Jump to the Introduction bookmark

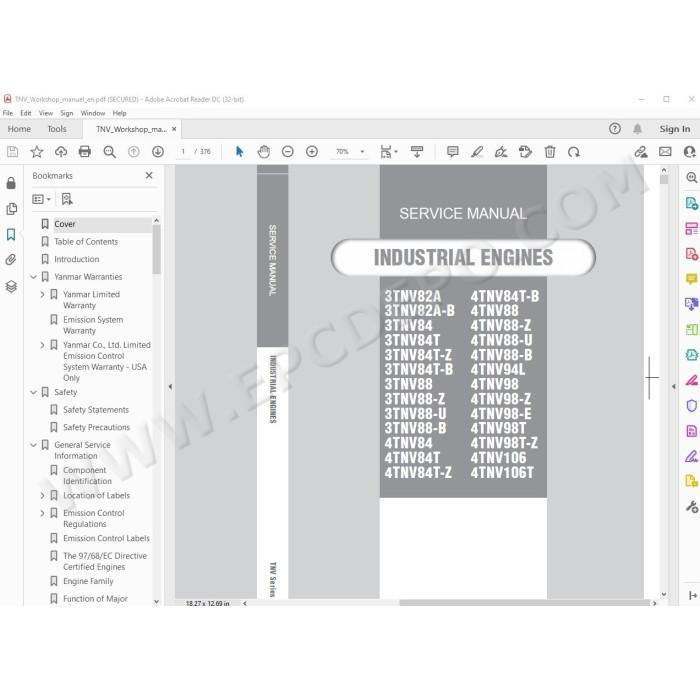coord(77,259)
